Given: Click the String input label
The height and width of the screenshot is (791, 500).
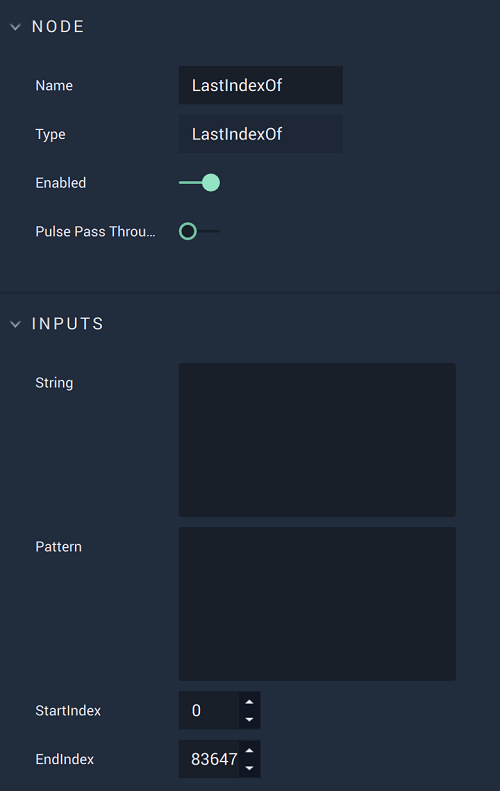Looking at the screenshot, I should (54, 383).
